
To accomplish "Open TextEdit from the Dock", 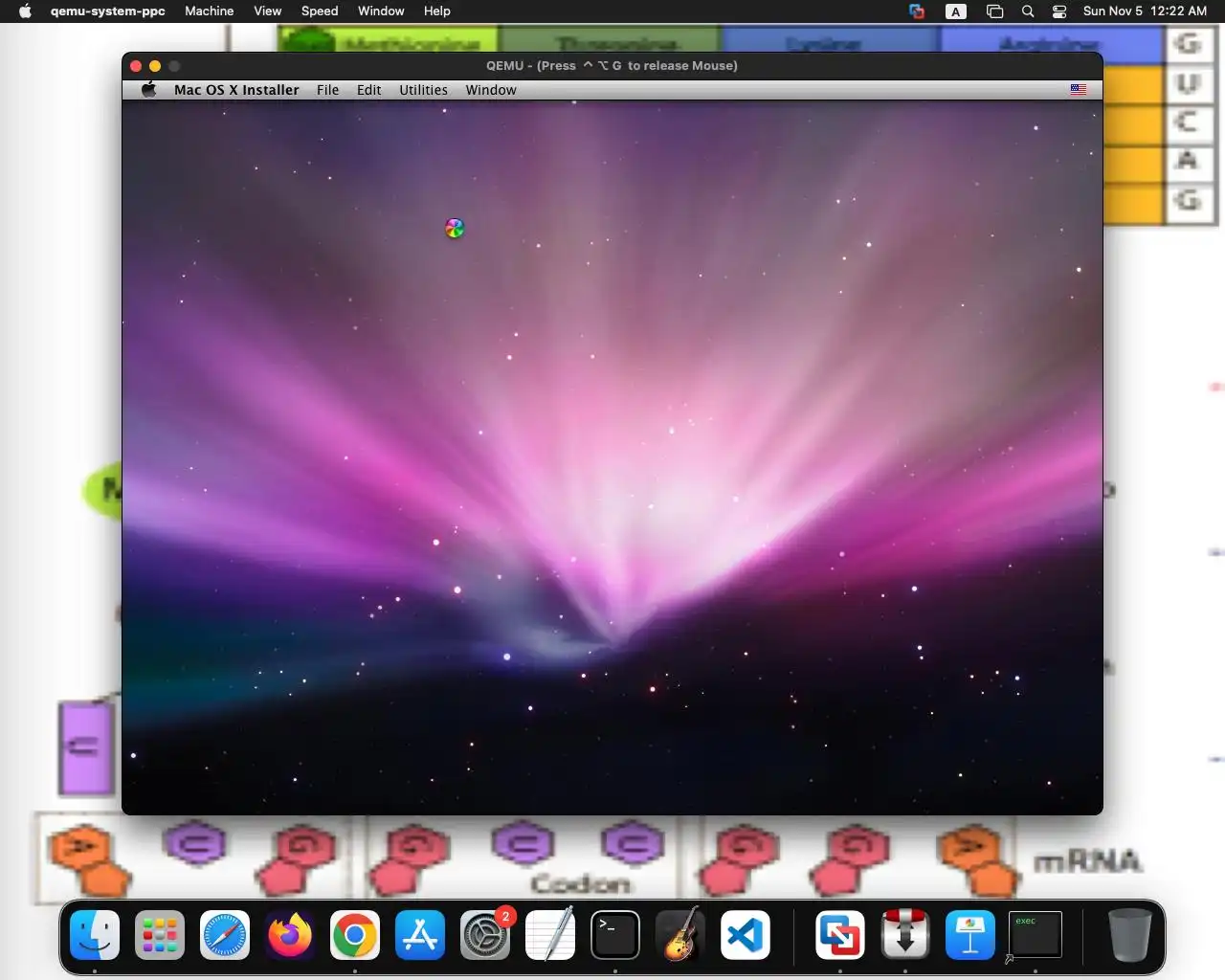I will [550, 935].
